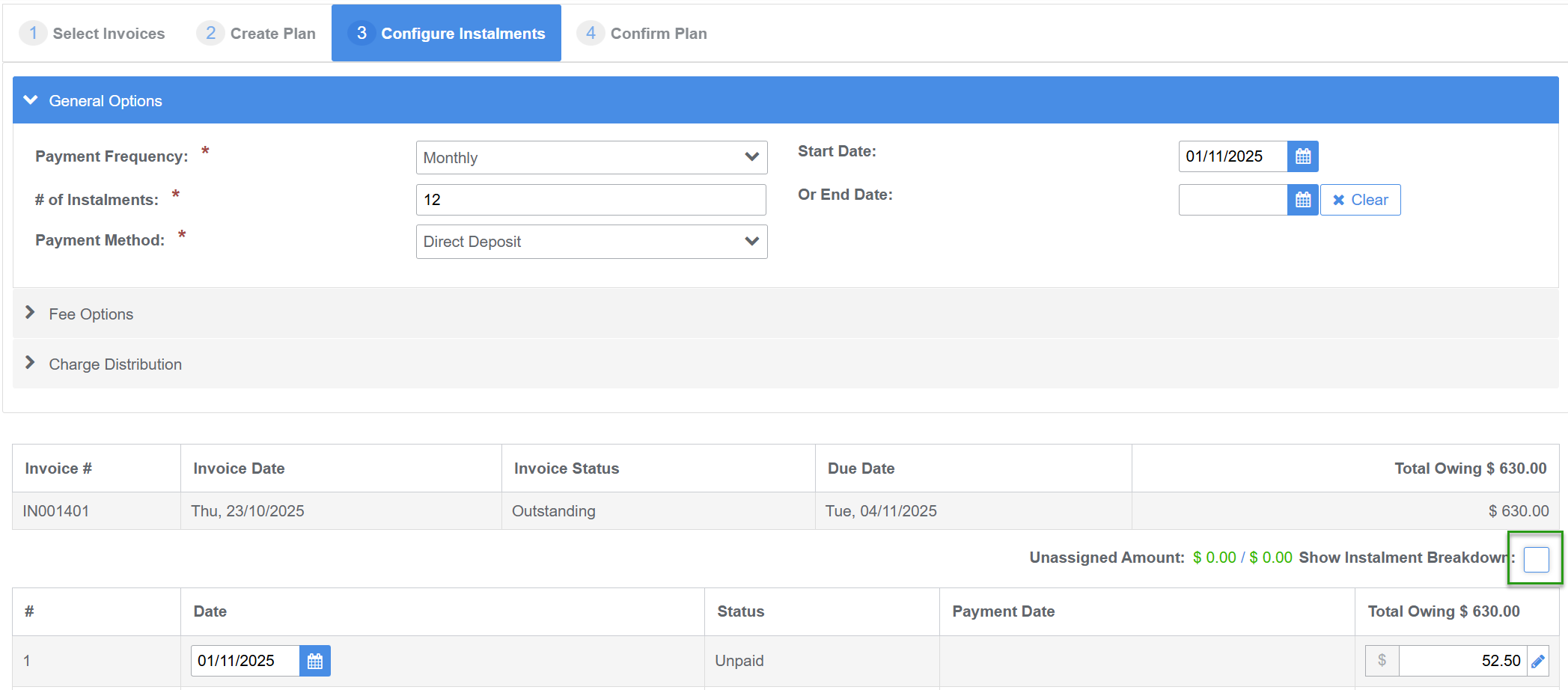
Task: Click due date Tue, 04/11/2025
Action: point(881,511)
